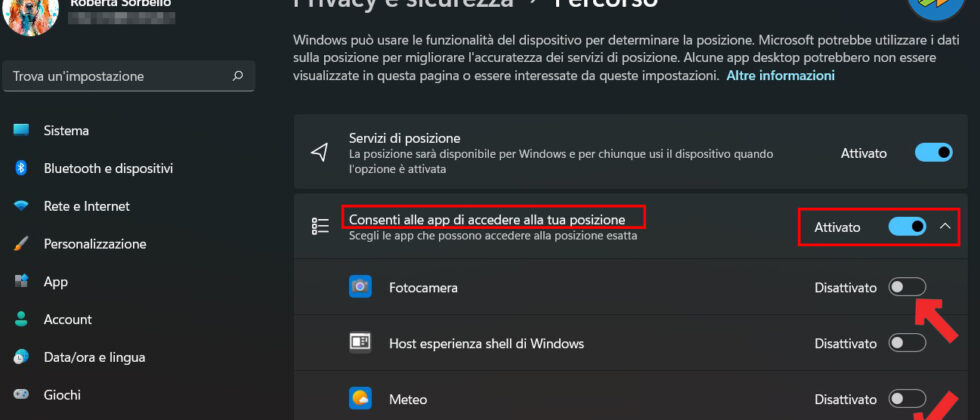Click the location services arrow icon
This screenshot has height=420, width=980.
click(320, 152)
